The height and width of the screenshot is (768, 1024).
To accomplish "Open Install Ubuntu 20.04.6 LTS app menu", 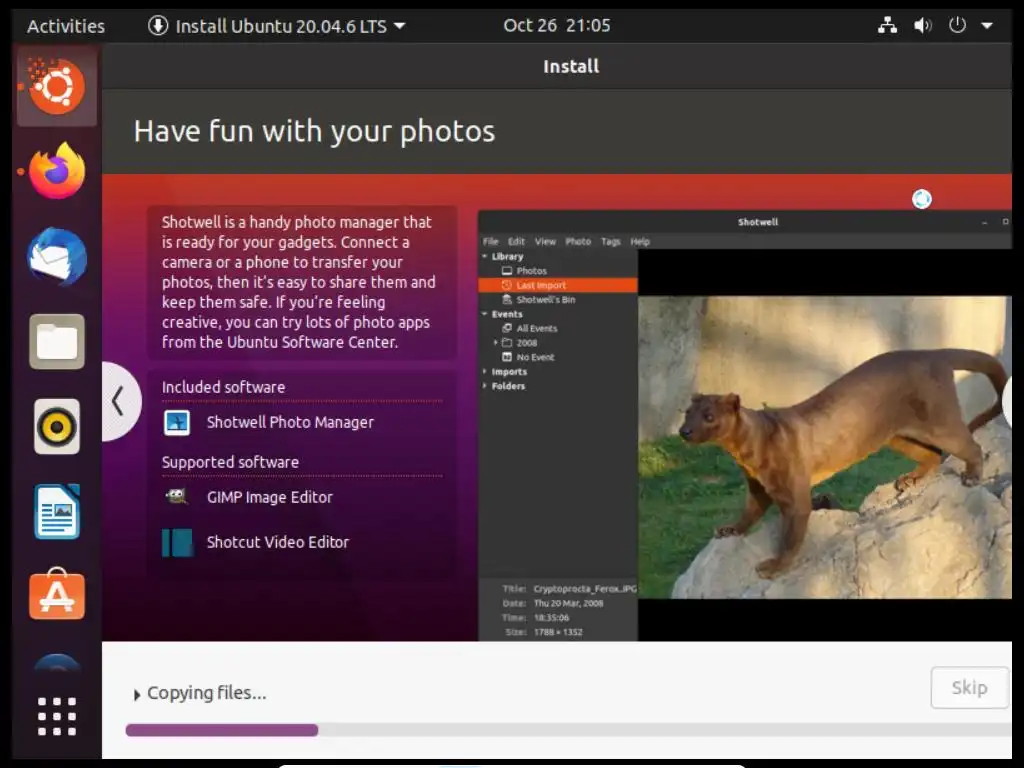I will [276, 26].
